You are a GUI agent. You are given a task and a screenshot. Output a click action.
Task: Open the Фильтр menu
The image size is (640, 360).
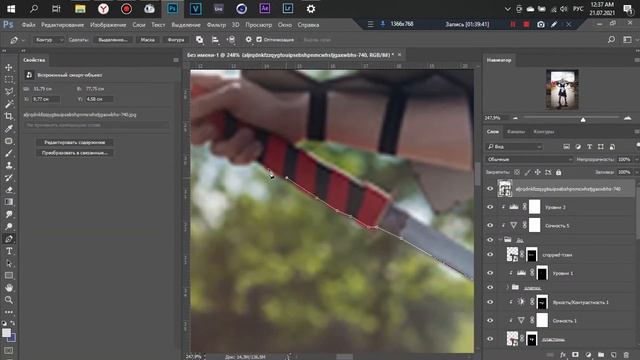[x=216, y=24]
